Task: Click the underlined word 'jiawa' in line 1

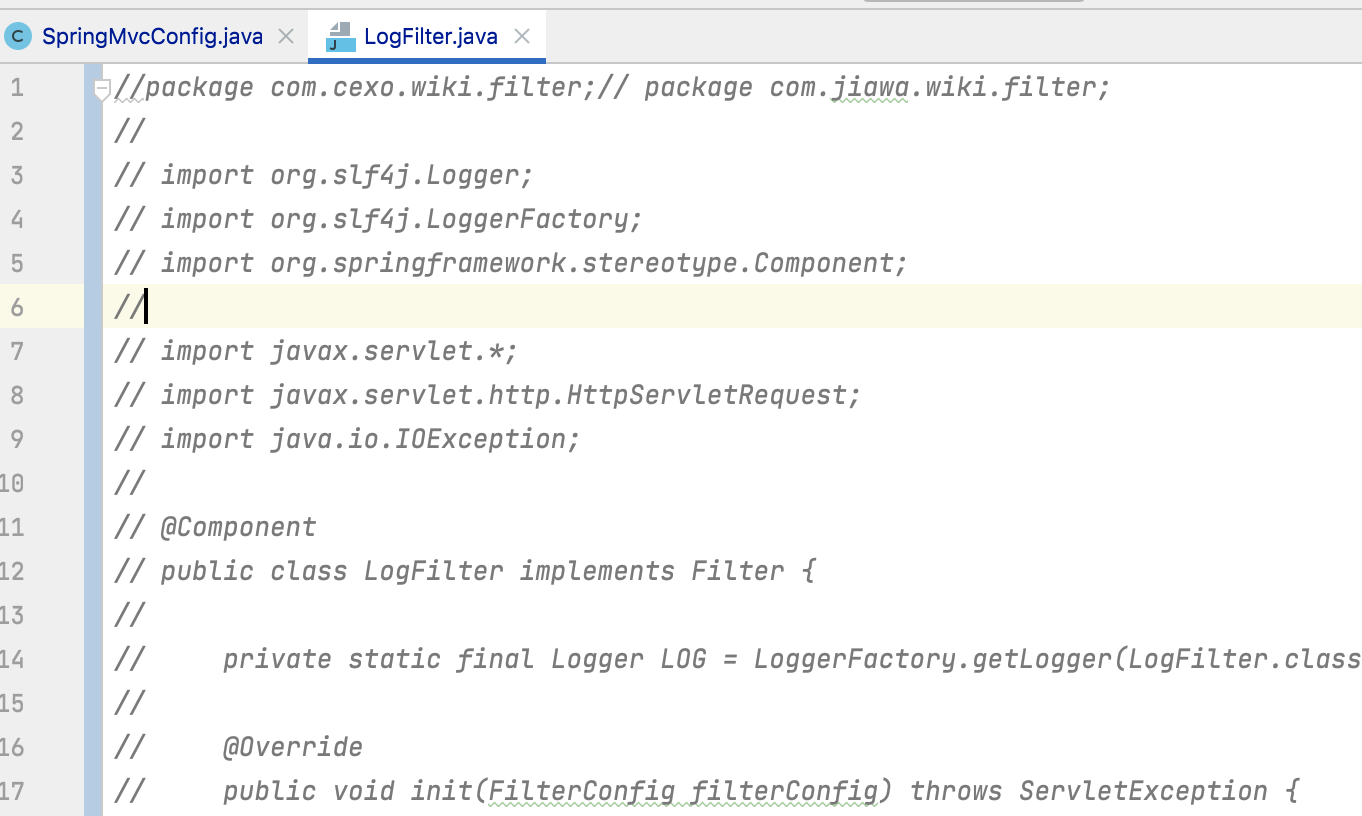Action: click(x=870, y=88)
